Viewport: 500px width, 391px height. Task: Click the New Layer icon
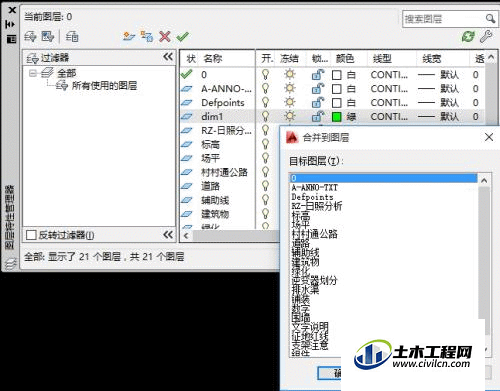tap(129, 36)
